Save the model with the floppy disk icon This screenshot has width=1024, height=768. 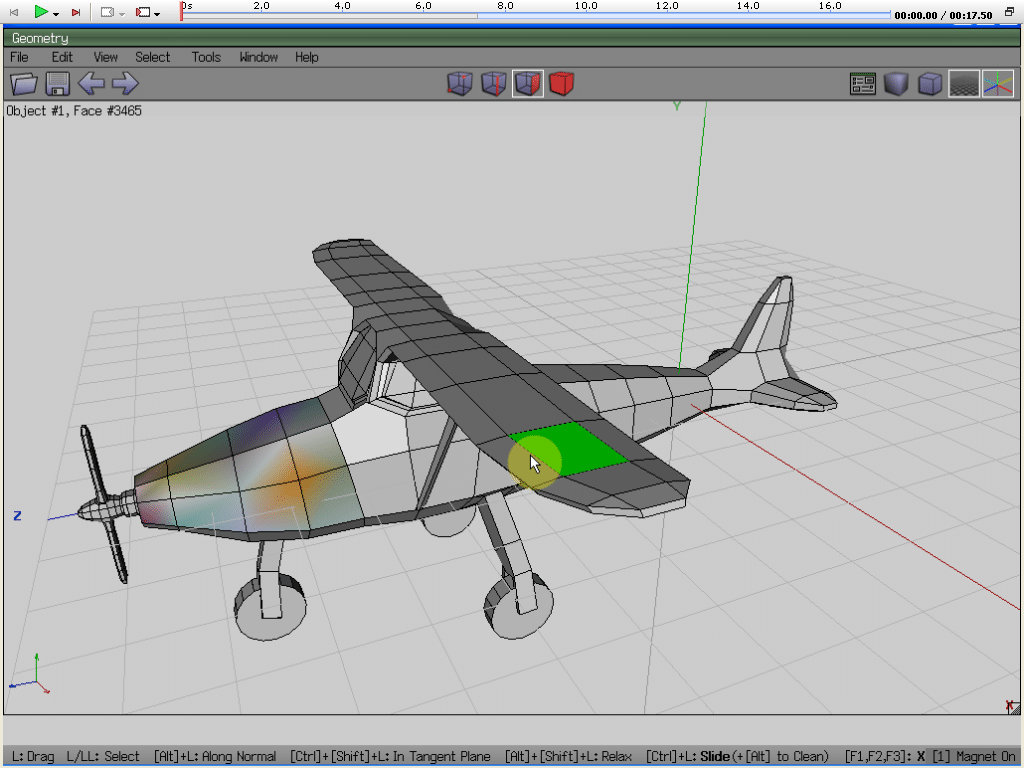[x=57, y=84]
